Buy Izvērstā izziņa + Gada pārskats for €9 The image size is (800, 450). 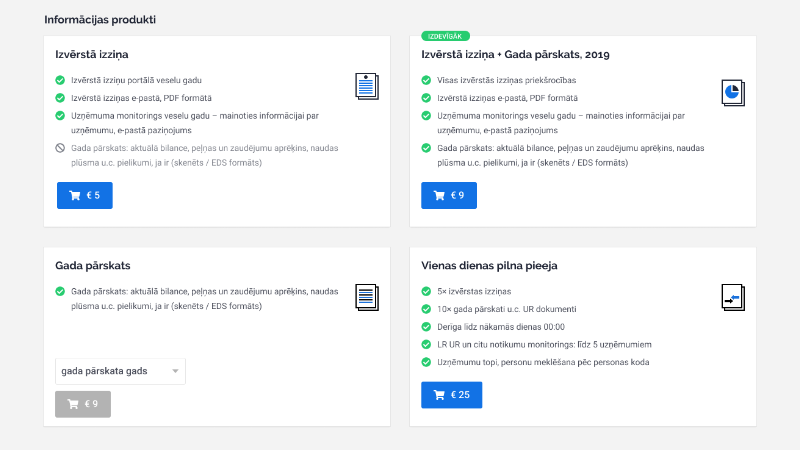pos(449,195)
